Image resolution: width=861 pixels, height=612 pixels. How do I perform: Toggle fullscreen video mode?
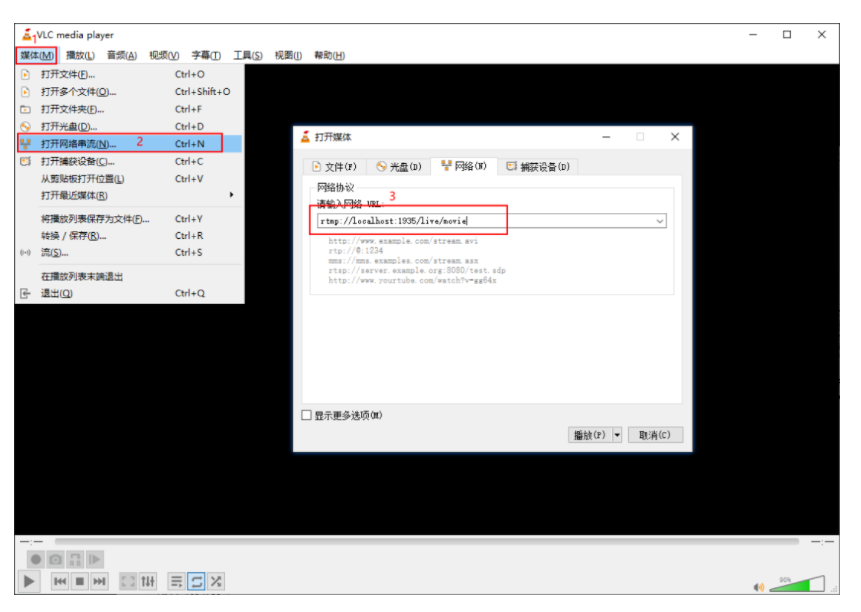pyautogui.click(x=128, y=581)
